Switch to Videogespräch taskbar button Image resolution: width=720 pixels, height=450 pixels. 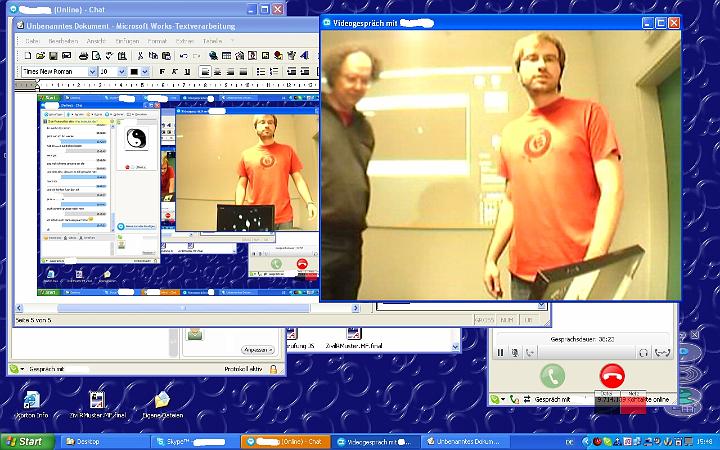[x=375, y=442]
